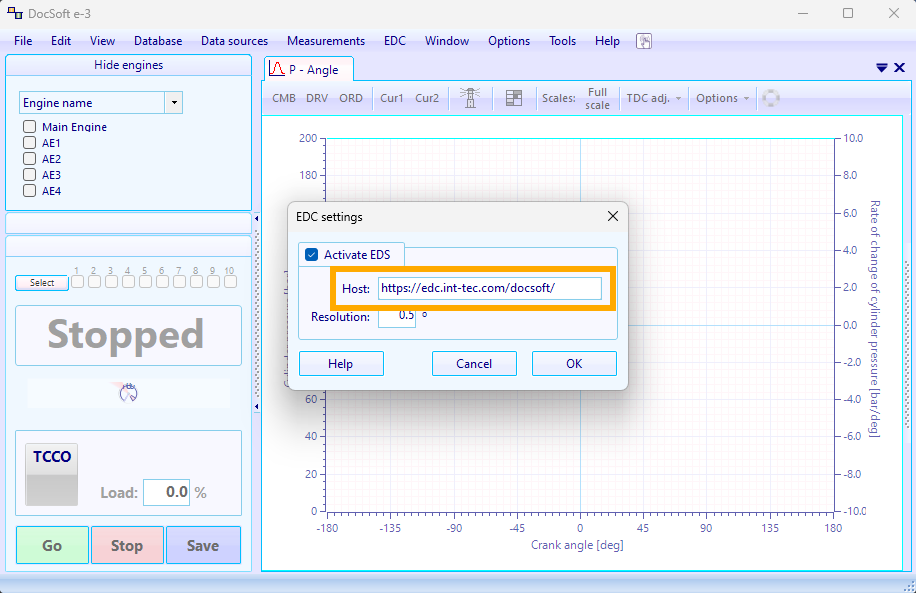Select the CMB display mode icon
916x593 pixels.
click(x=283, y=98)
